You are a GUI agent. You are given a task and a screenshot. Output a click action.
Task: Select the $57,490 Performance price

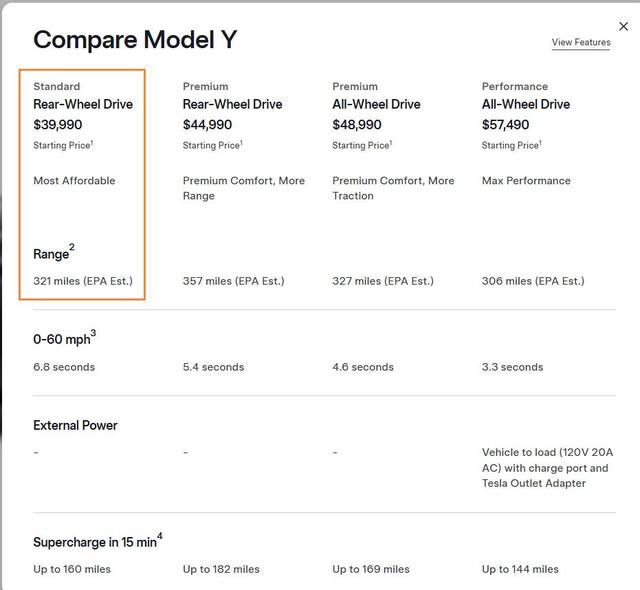[506, 125]
